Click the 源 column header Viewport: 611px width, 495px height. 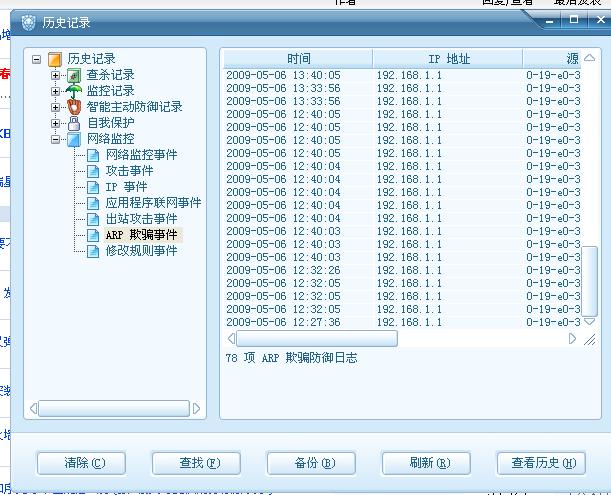tap(552, 59)
